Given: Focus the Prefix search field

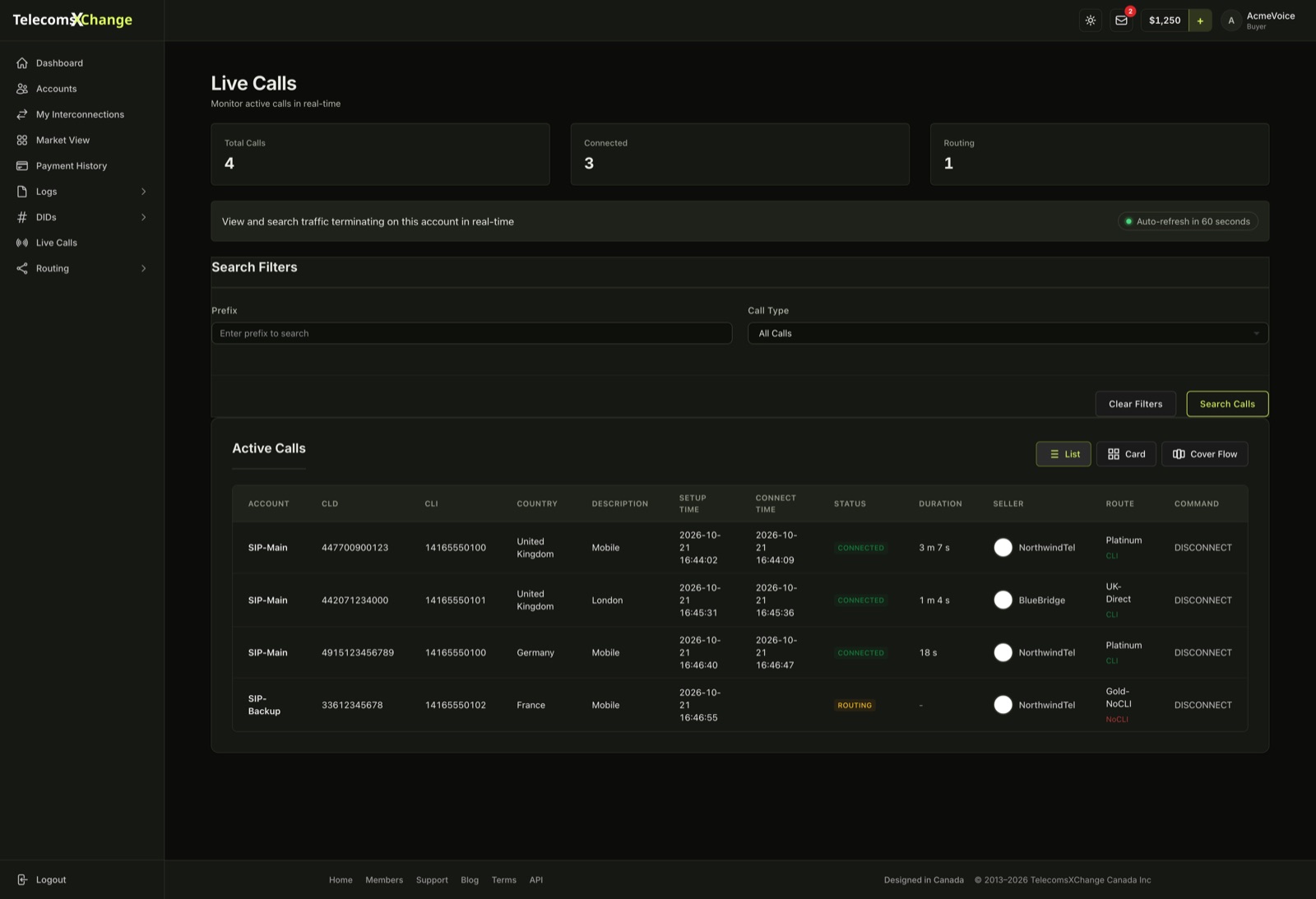Looking at the screenshot, I should [x=471, y=333].
